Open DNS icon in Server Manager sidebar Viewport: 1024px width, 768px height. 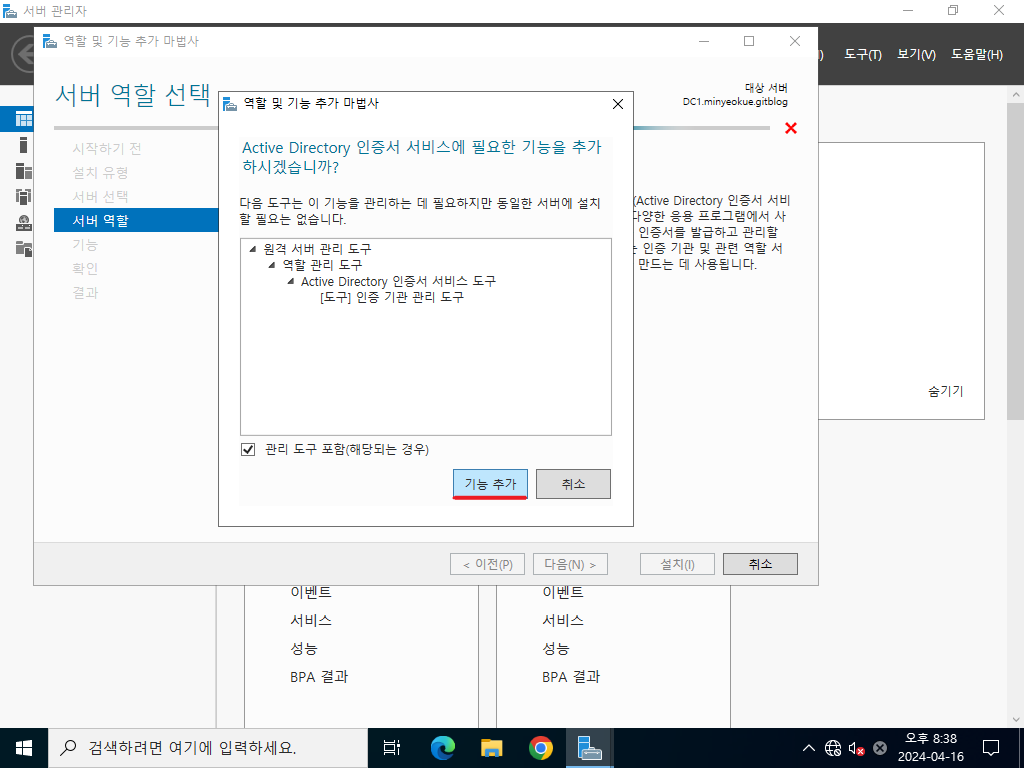(24, 223)
